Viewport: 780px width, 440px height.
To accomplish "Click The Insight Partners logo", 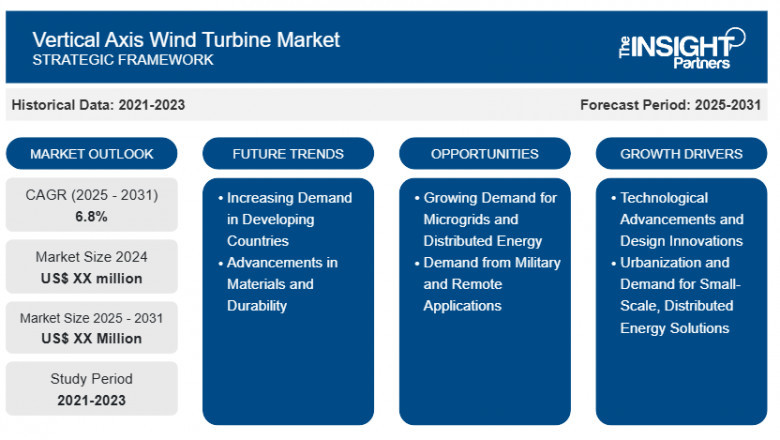I will click(682, 48).
